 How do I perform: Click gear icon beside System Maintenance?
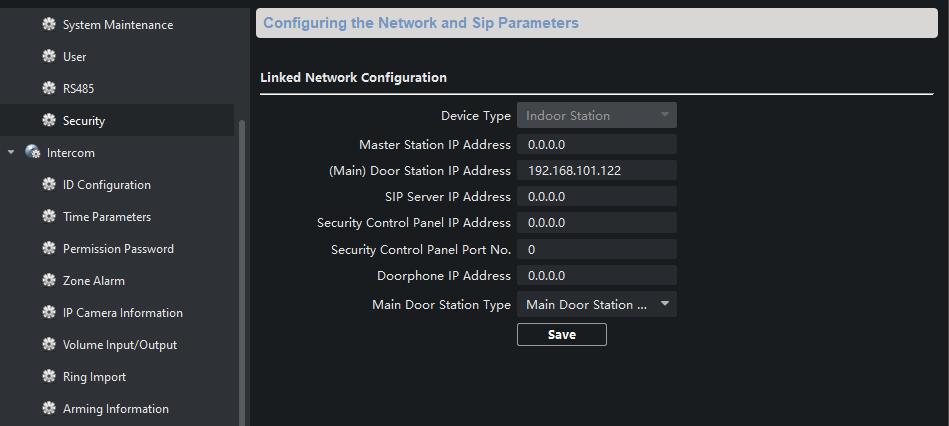(x=48, y=24)
